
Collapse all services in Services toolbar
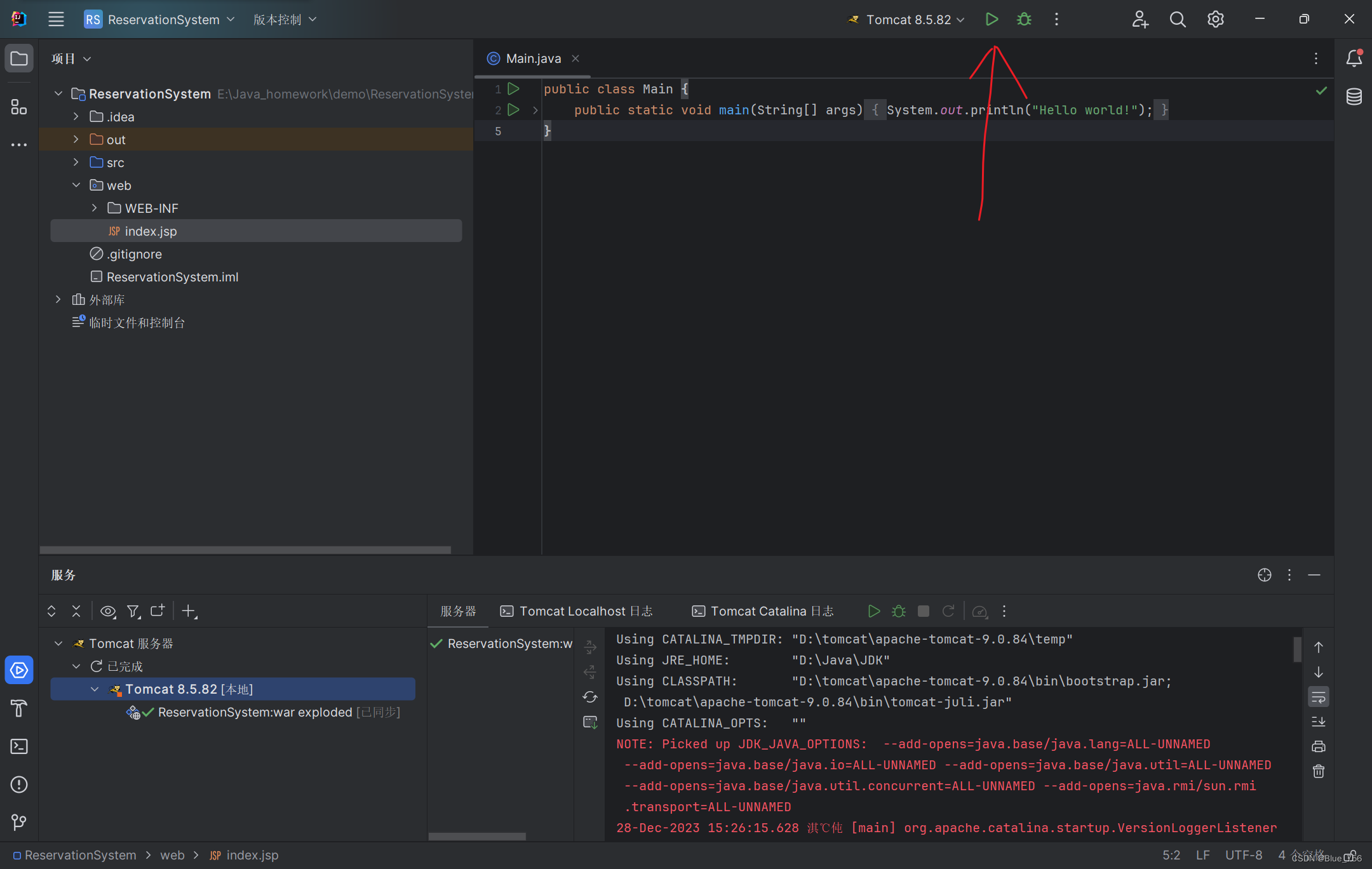[x=76, y=611]
